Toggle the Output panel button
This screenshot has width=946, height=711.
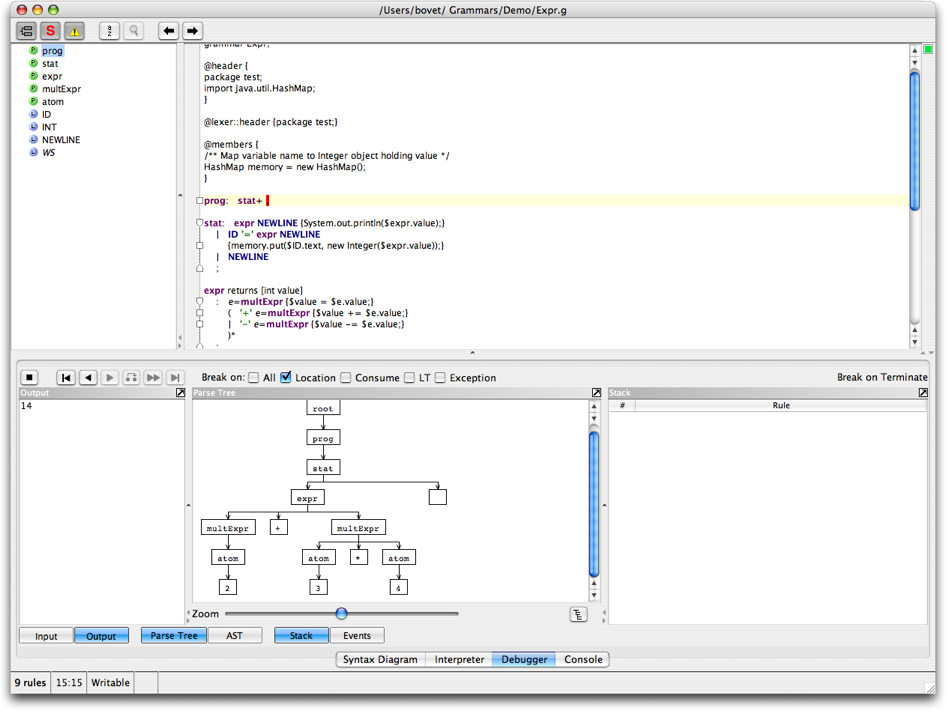(101, 636)
